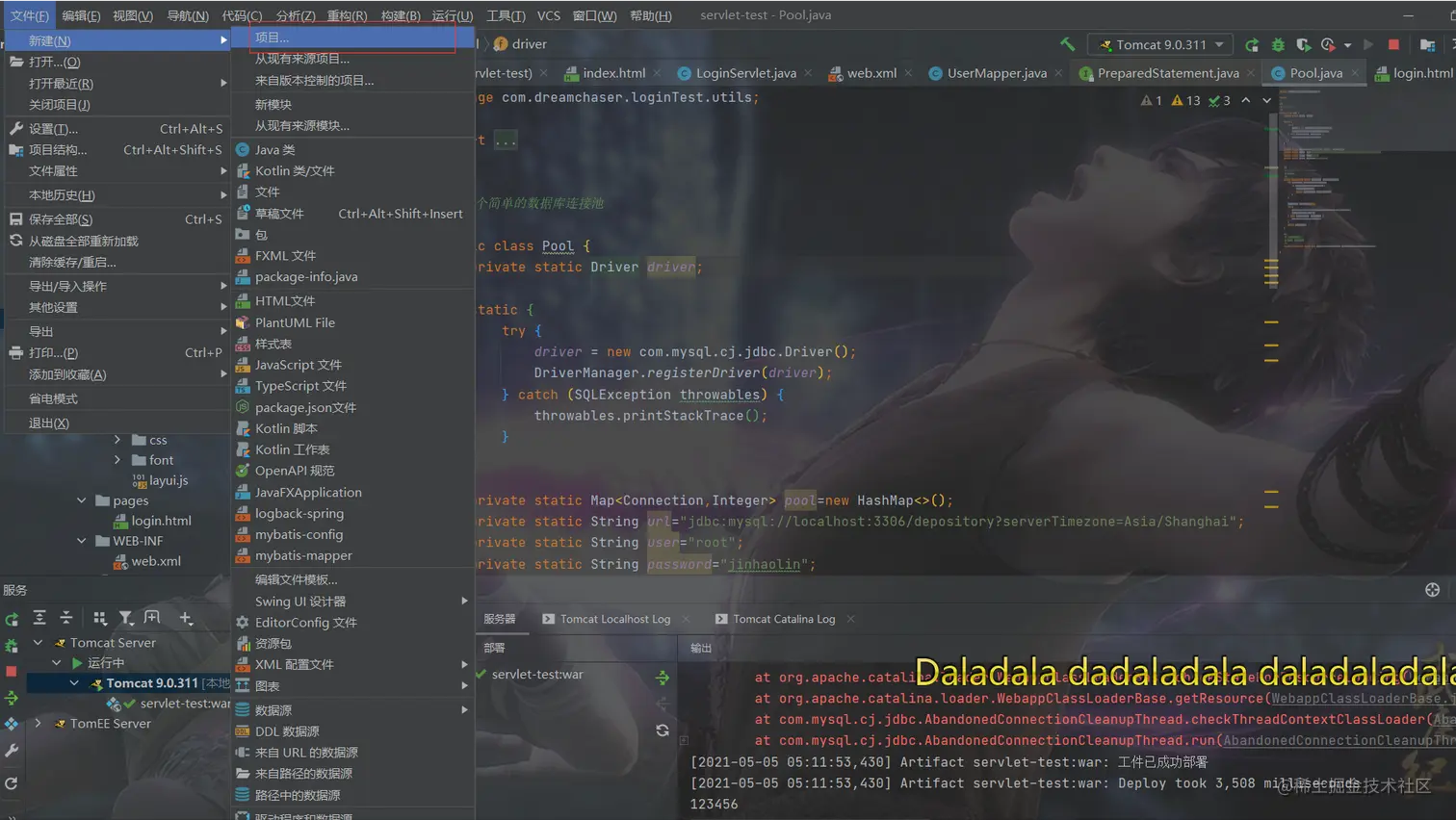Click the Update application icon in Services sidebar
Screen dimensions: 1456x820
click(12, 783)
